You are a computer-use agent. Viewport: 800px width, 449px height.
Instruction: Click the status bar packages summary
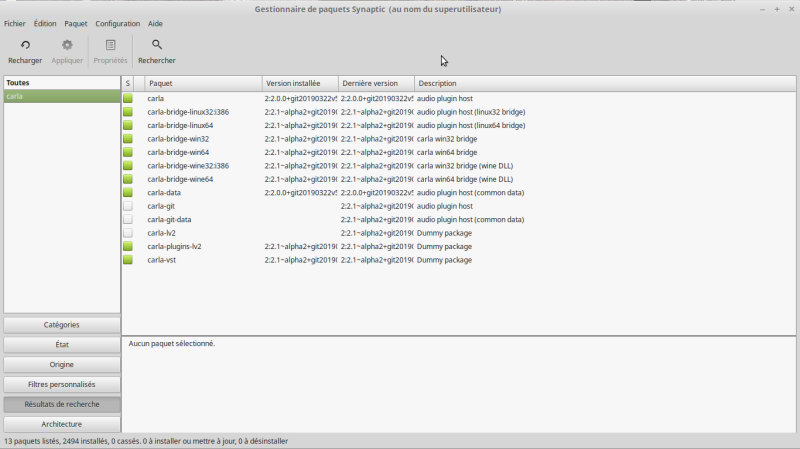point(146,441)
